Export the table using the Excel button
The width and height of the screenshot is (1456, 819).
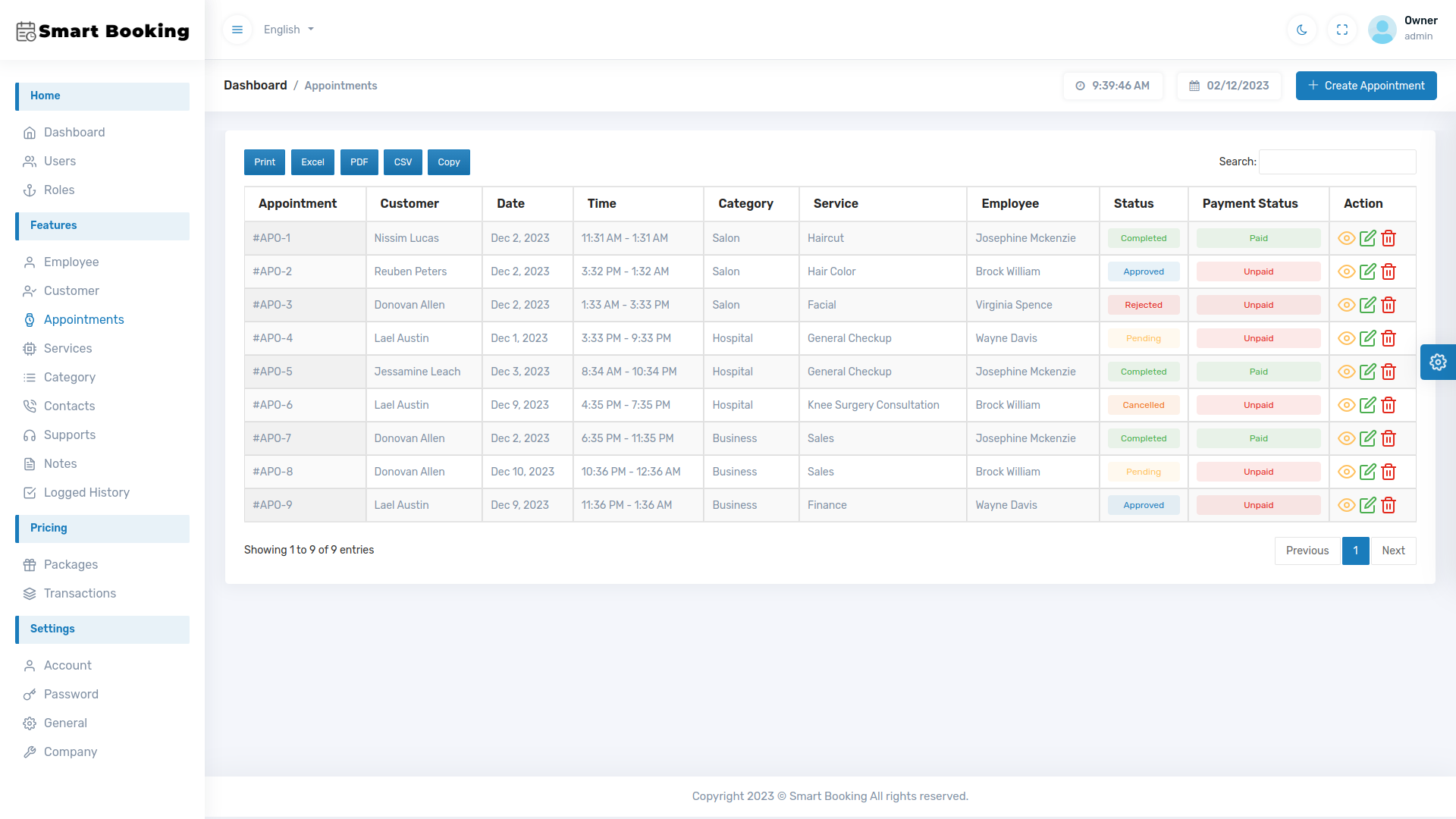312,162
